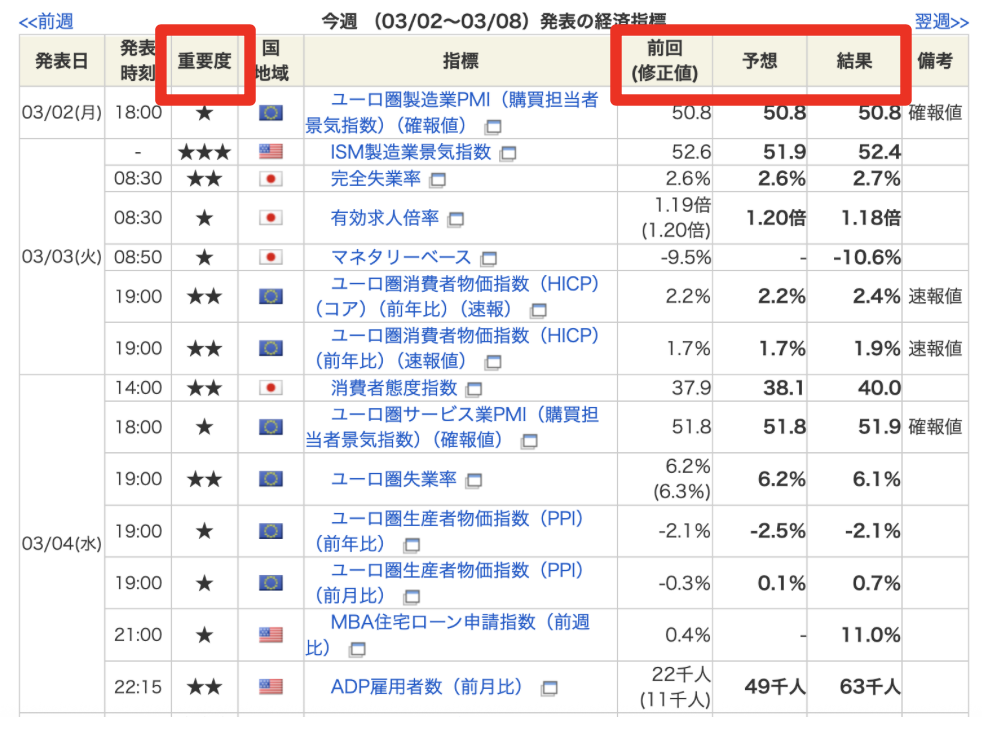Click US flag icon in ISM row

[270, 152]
